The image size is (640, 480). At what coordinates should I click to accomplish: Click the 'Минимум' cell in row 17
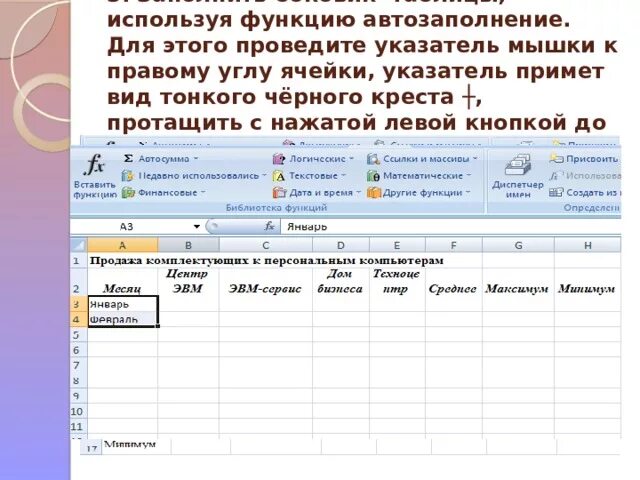(x=136, y=445)
